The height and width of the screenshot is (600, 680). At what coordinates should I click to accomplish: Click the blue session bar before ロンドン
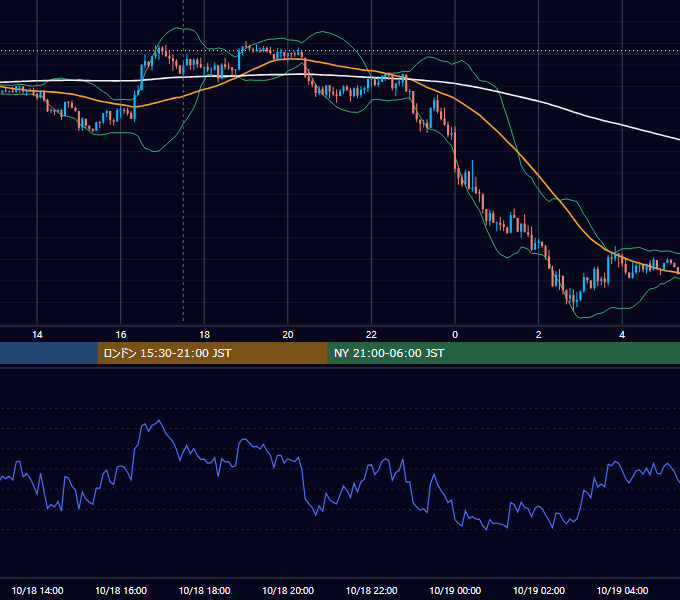click(x=49, y=353)
